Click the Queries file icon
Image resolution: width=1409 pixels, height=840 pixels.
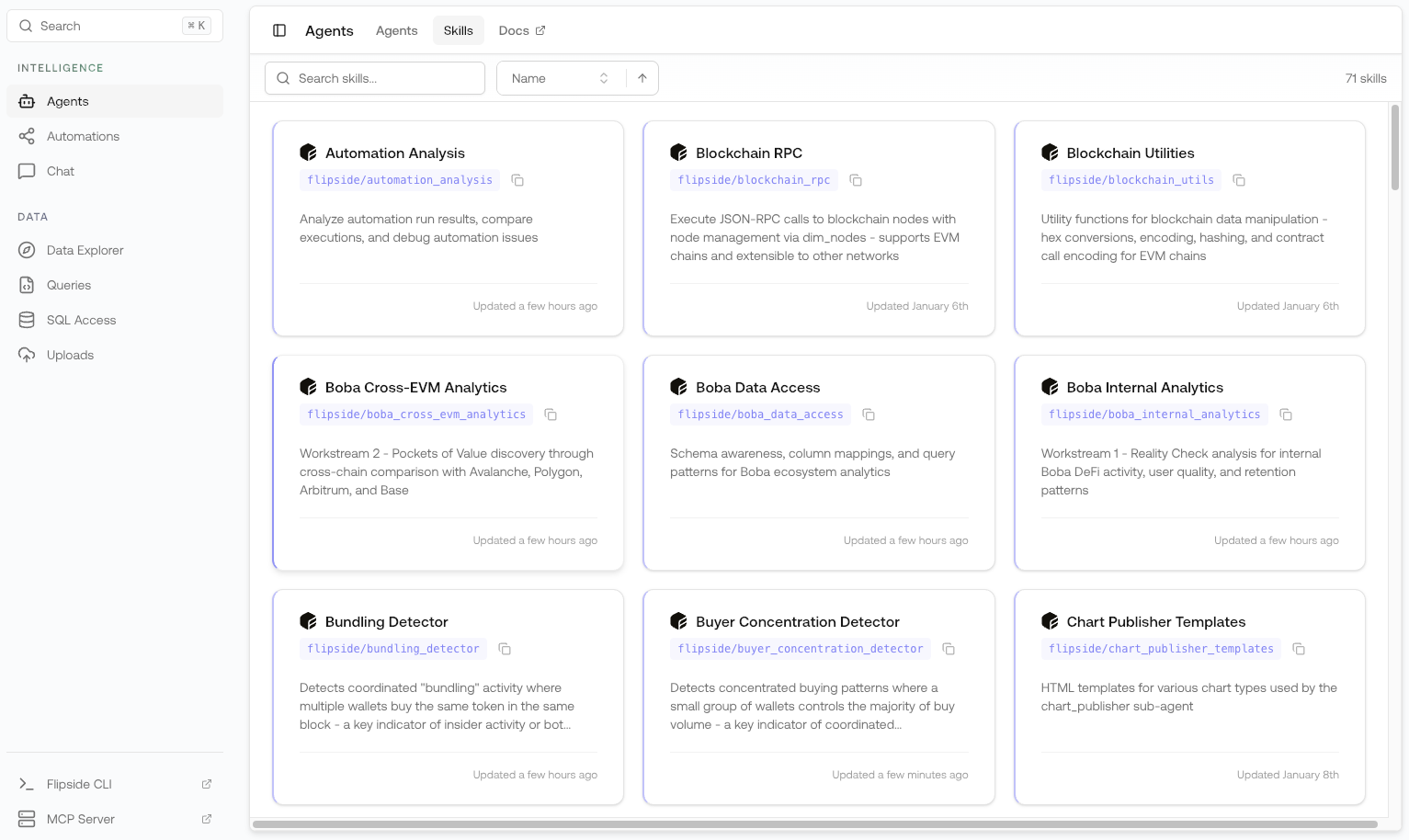pyautogui.click(x=27, y=285)
